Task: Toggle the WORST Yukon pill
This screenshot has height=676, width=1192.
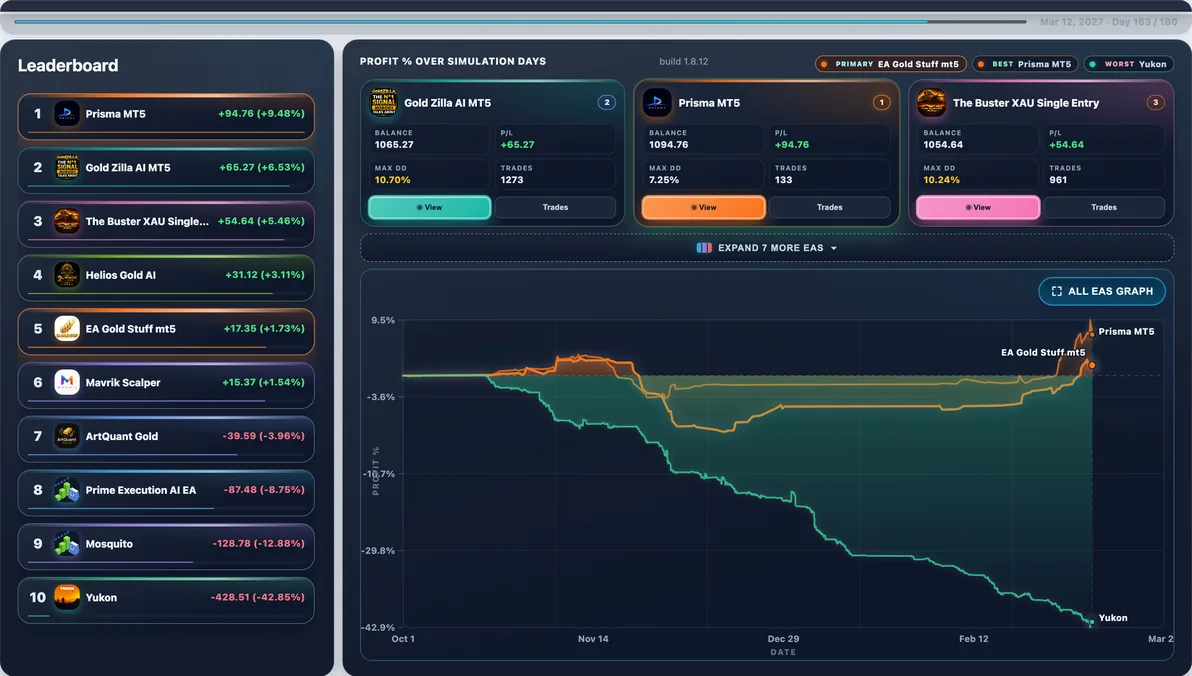Action: (1129, 65)
